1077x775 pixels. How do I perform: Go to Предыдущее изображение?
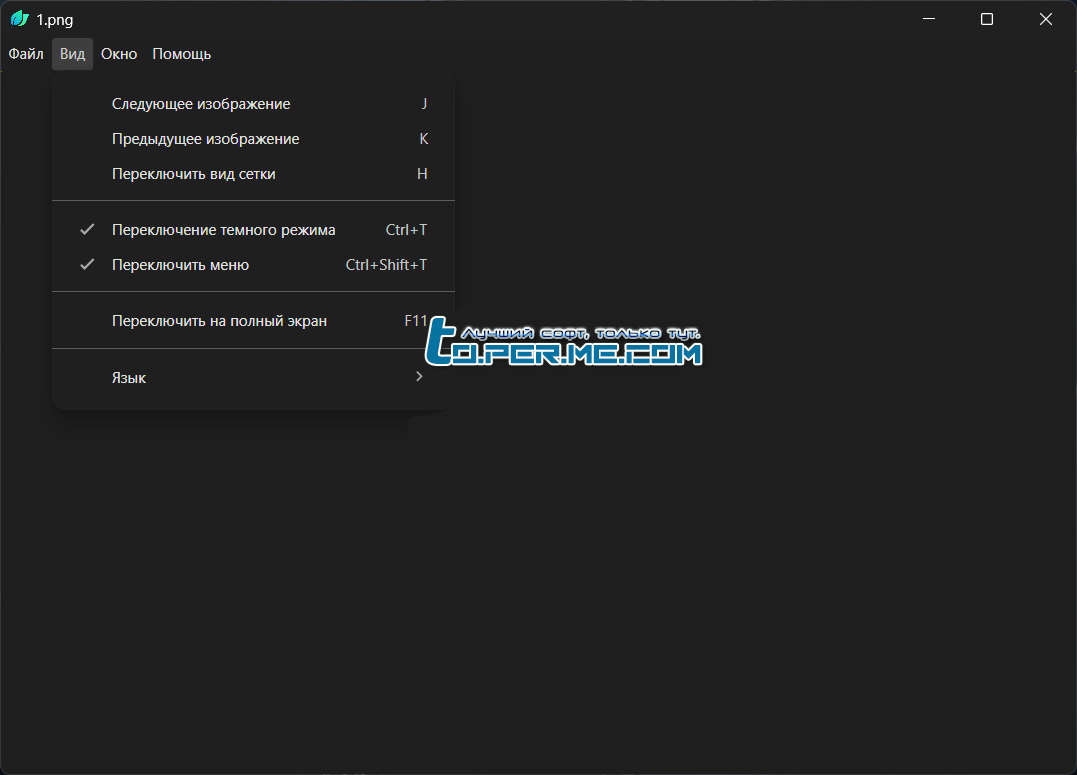point(253,139)
